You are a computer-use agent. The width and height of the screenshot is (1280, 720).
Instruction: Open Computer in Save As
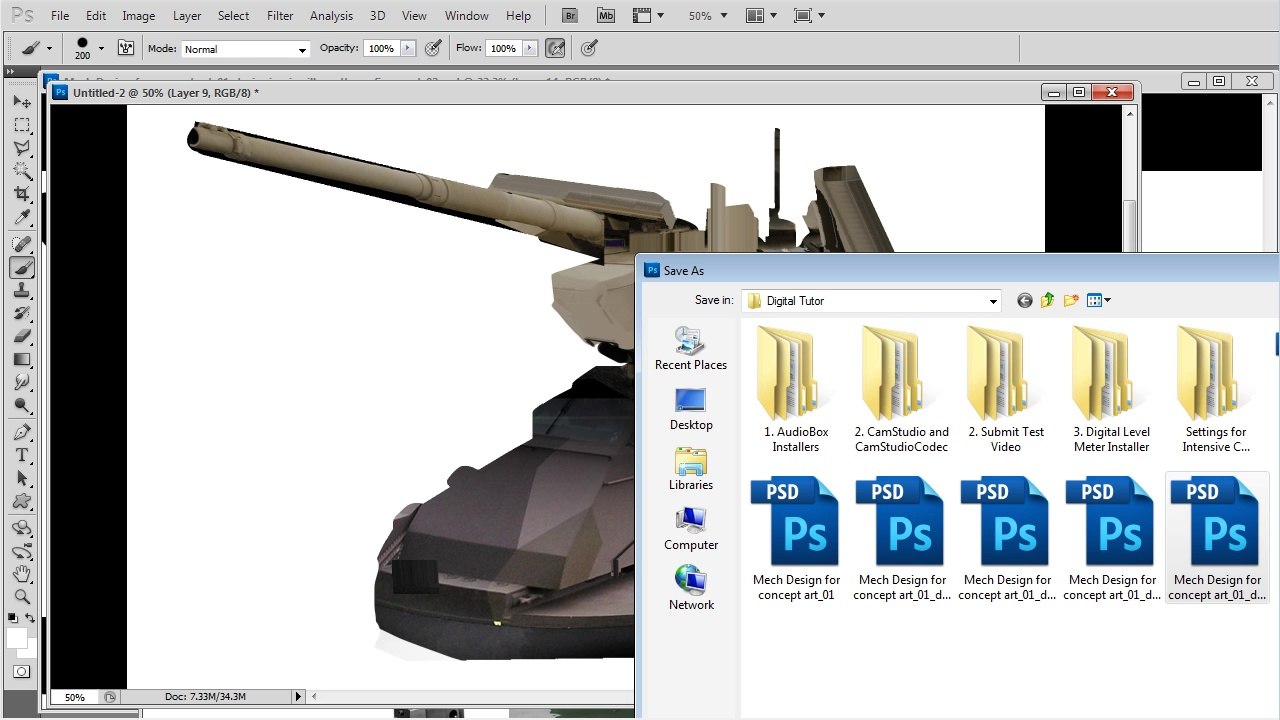(x=691, y=528)
